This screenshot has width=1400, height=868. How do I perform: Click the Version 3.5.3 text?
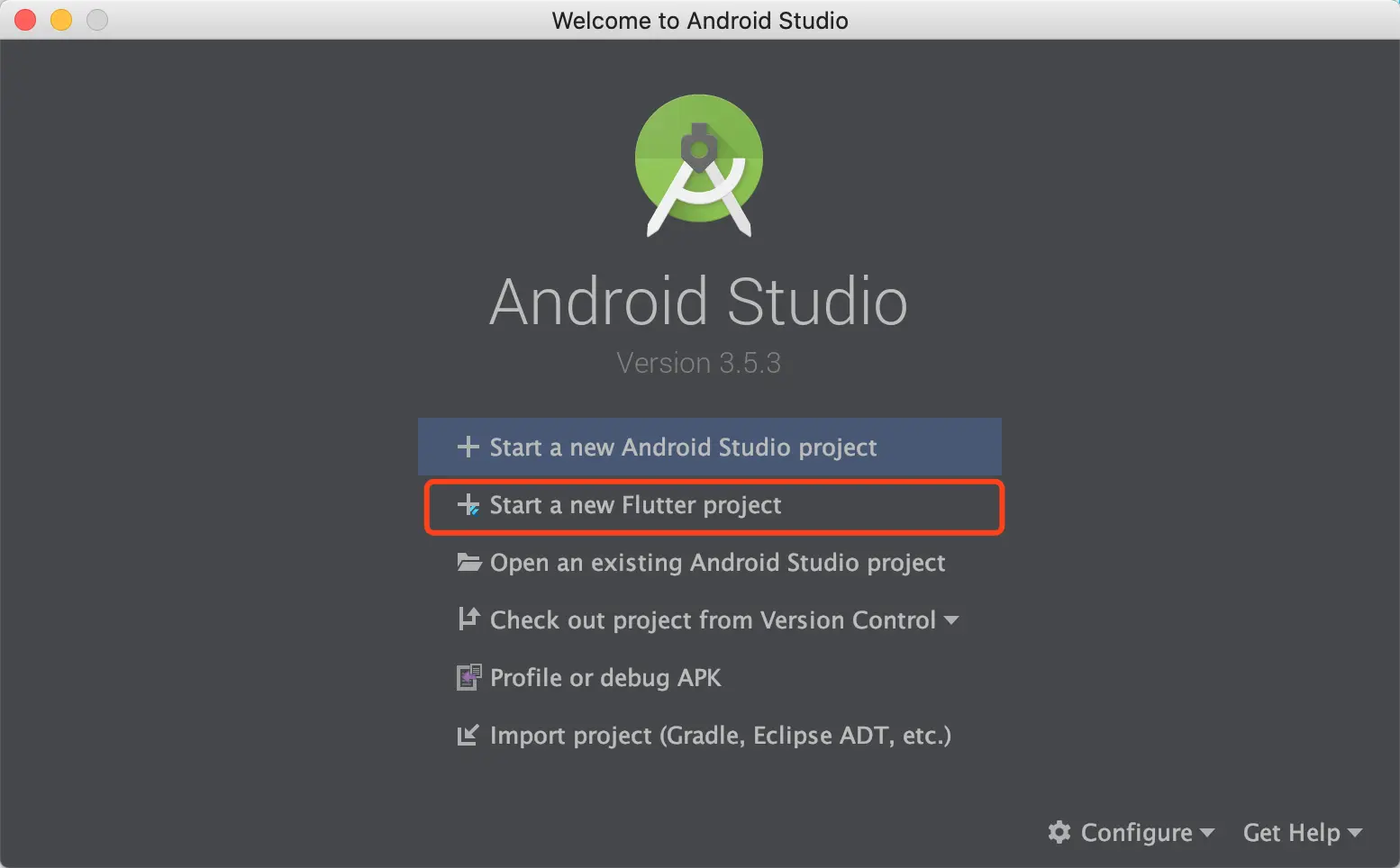point(699,363)
